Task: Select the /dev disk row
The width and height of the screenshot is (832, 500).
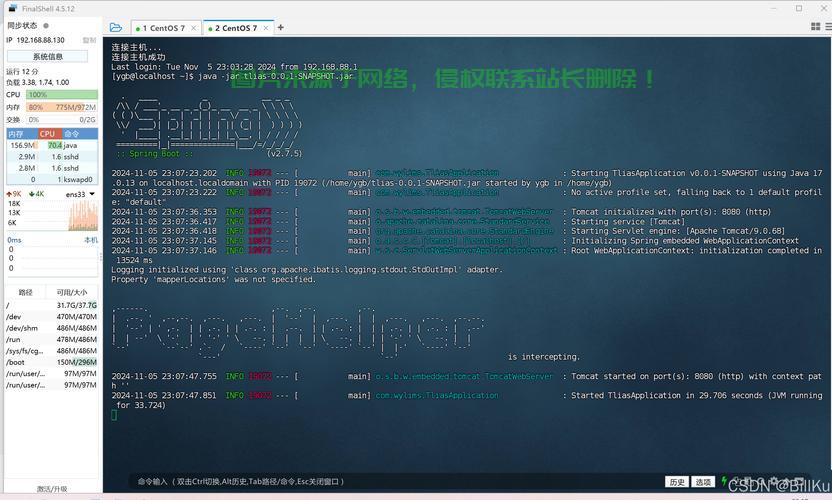Action: point(51,317)
